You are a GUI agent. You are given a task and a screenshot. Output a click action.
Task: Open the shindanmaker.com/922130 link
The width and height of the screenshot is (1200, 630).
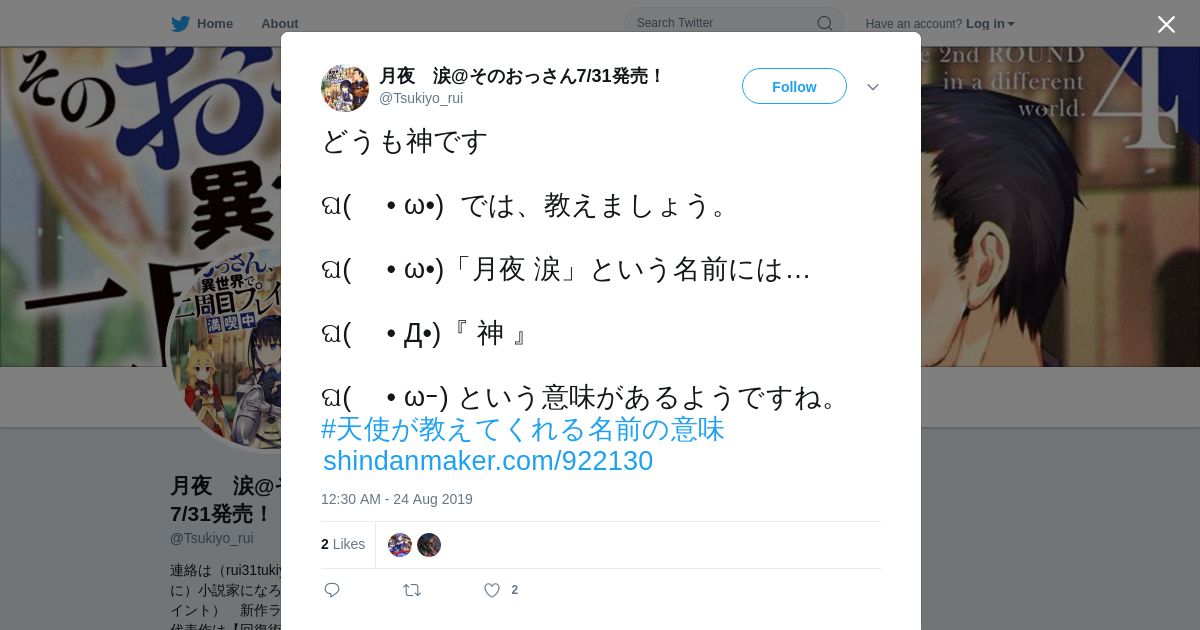pos(488,461)
